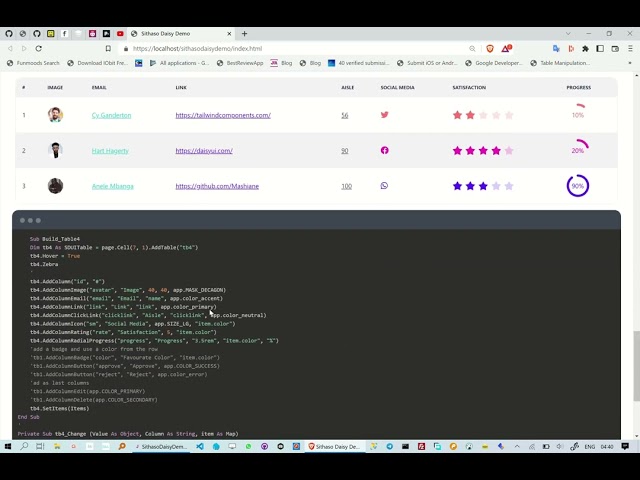Set Hart Hagerty's rating to one star
Image resolution: width=640 pixels, height=480 pixels.
457,151
